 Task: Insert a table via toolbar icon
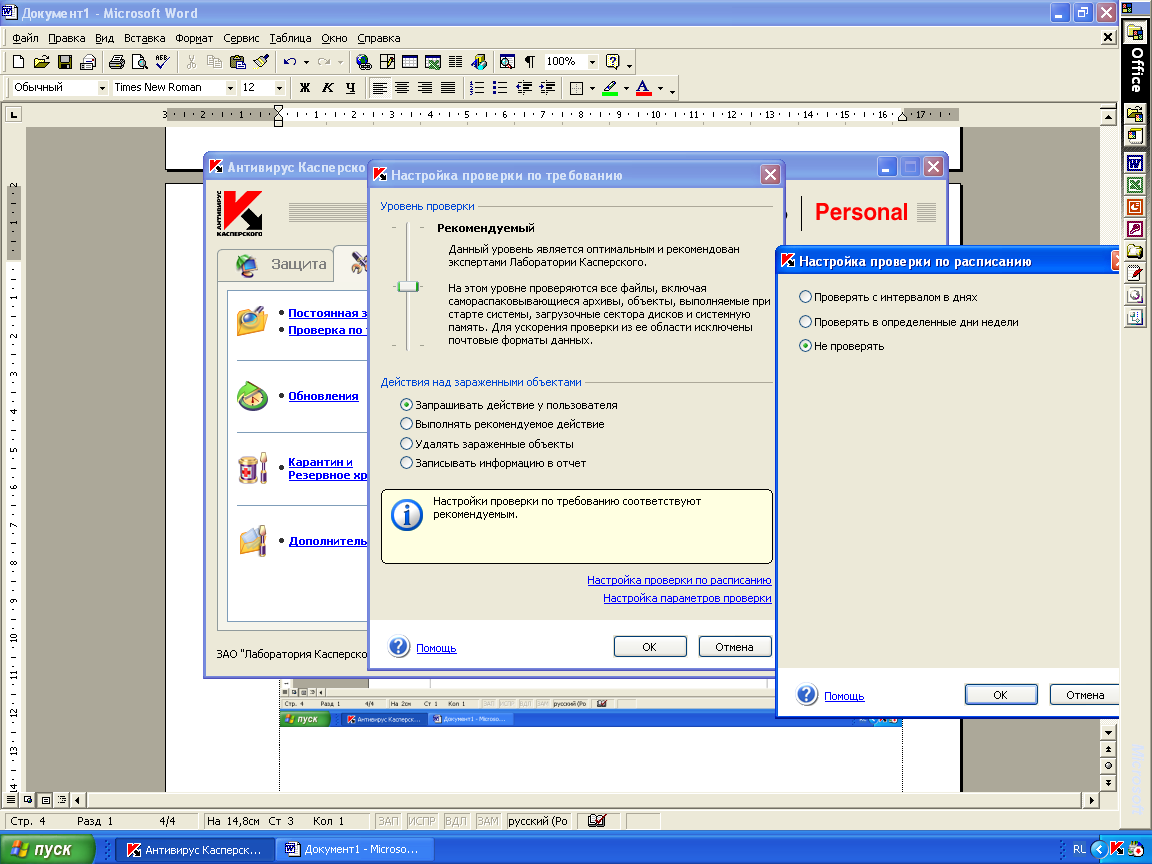point(409,62)
